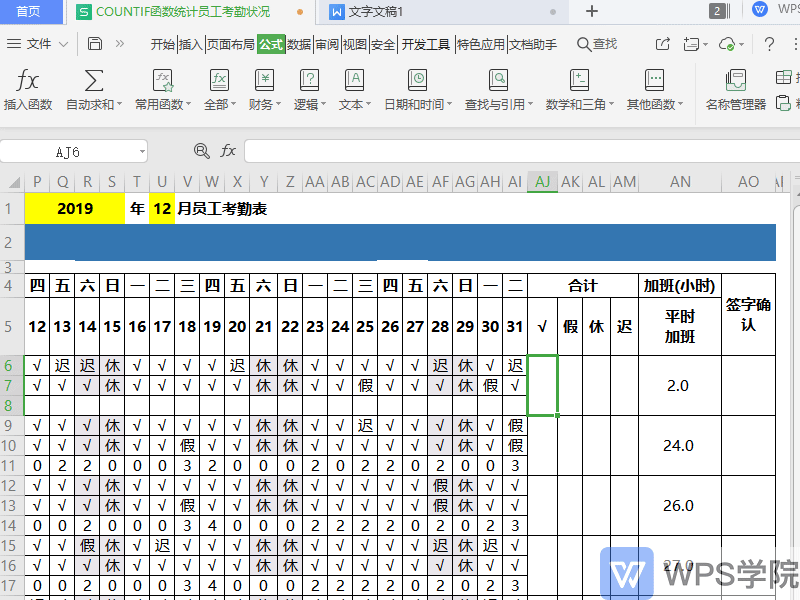Switch to the Page Layout (页面布局) tab
Viewport: 800px width, 600px height.
pyautogui.click(x=231, y=44)
